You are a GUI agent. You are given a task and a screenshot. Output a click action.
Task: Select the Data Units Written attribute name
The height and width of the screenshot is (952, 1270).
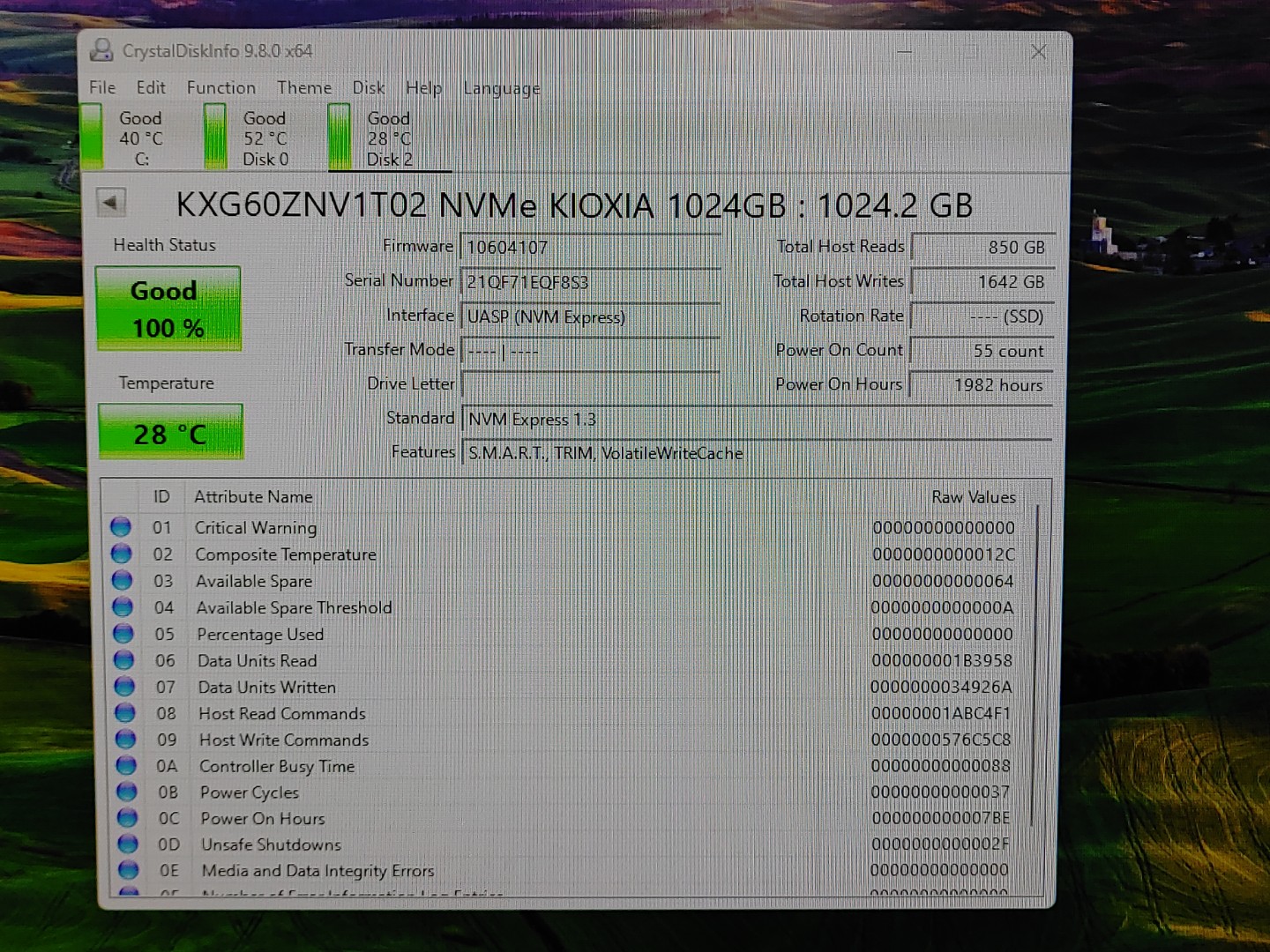pyautogui.click(x=266, y=687)
